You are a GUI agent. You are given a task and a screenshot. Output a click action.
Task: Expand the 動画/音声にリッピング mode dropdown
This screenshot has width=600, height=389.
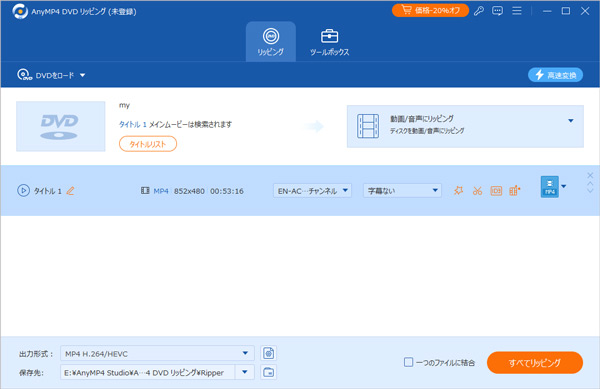pos(571,121)
